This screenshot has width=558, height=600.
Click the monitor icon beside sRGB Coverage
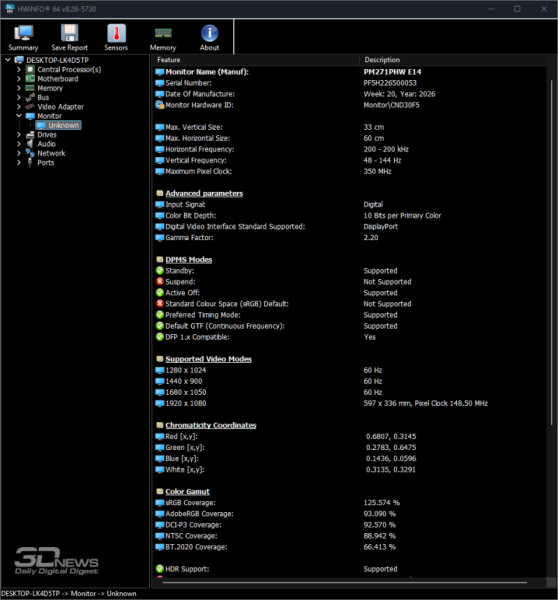click(160, 502)
